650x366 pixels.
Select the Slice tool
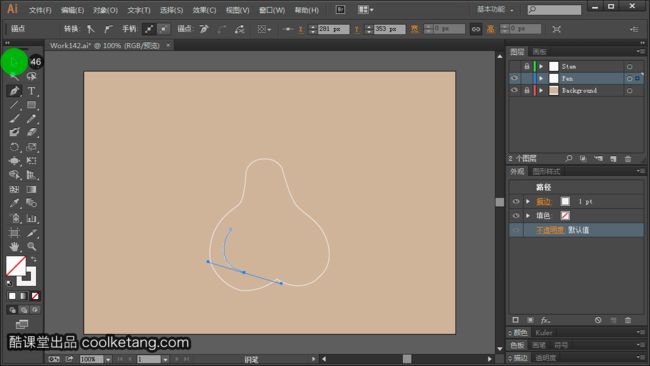tap(32, 233)
